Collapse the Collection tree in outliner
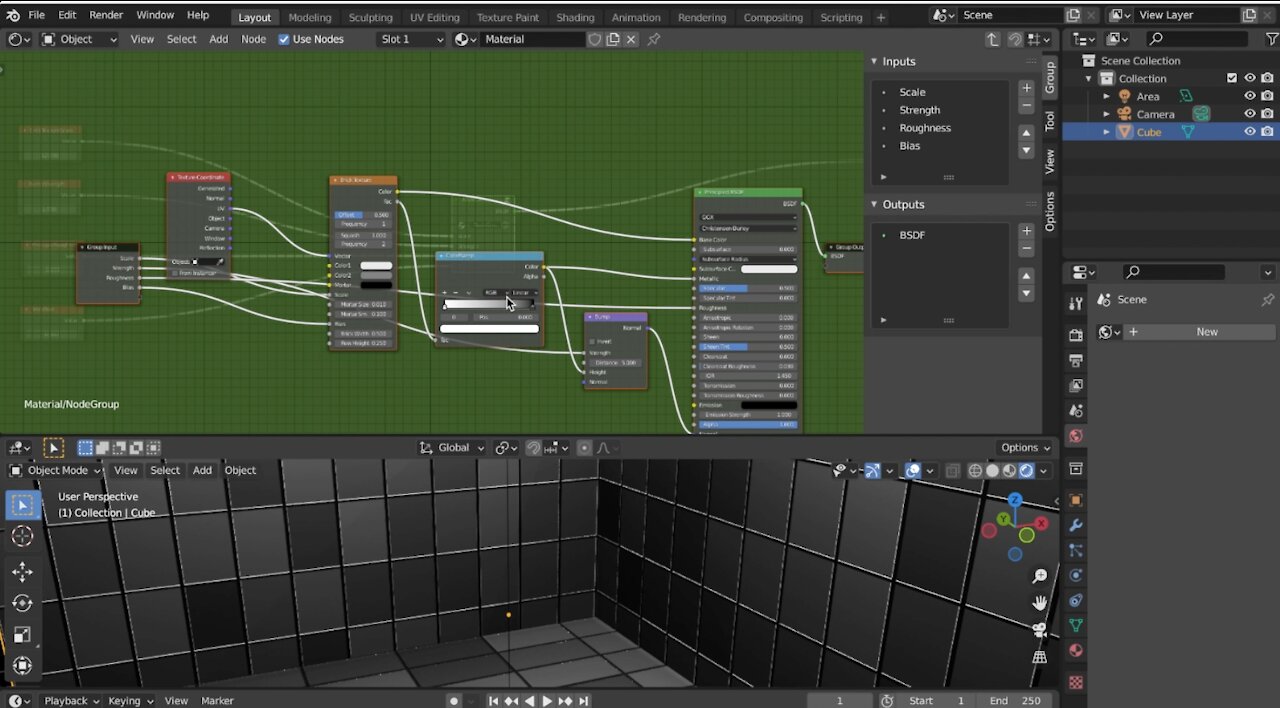This screenshot has width=1280, height=708. [x=1089, y=78]
